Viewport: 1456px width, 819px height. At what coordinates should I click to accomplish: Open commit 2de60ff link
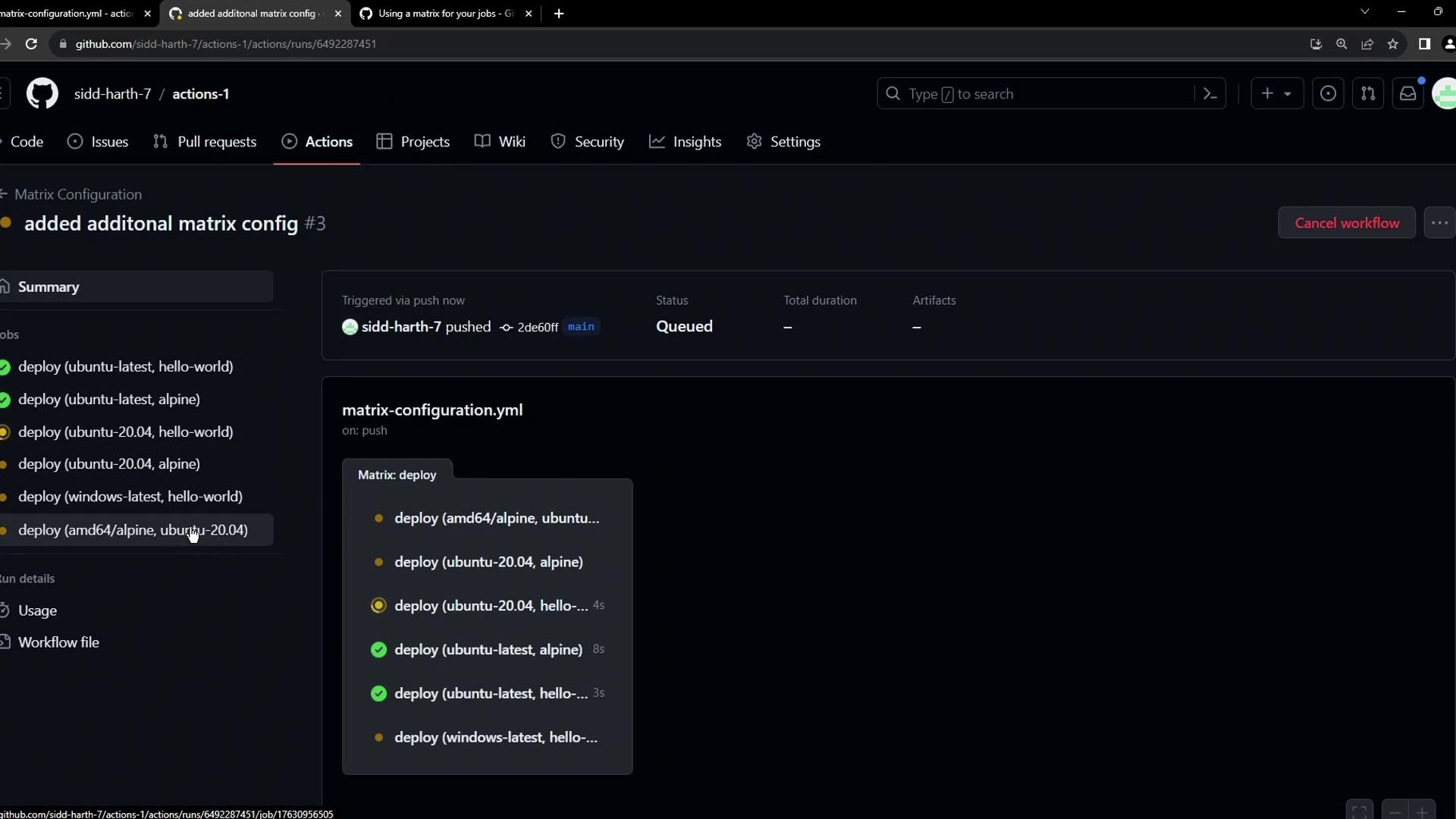(537, 328)
